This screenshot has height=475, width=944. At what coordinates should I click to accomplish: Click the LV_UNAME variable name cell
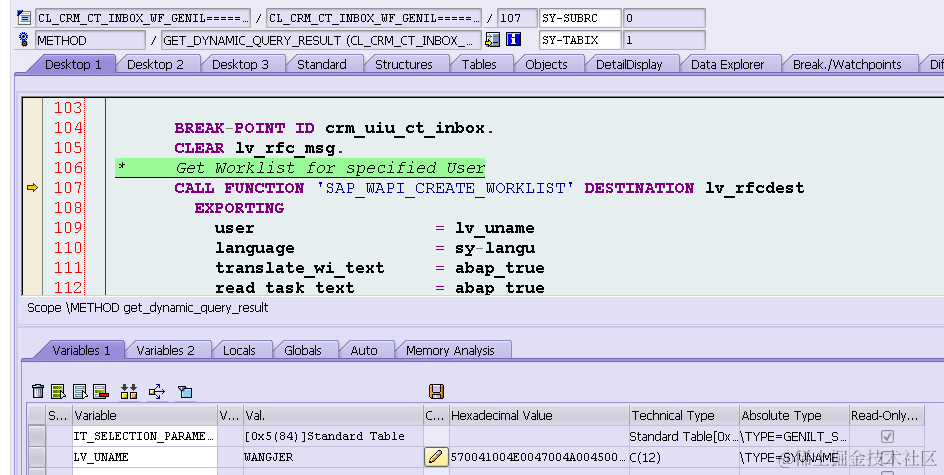pyautogui.click(x=144, y=457)
